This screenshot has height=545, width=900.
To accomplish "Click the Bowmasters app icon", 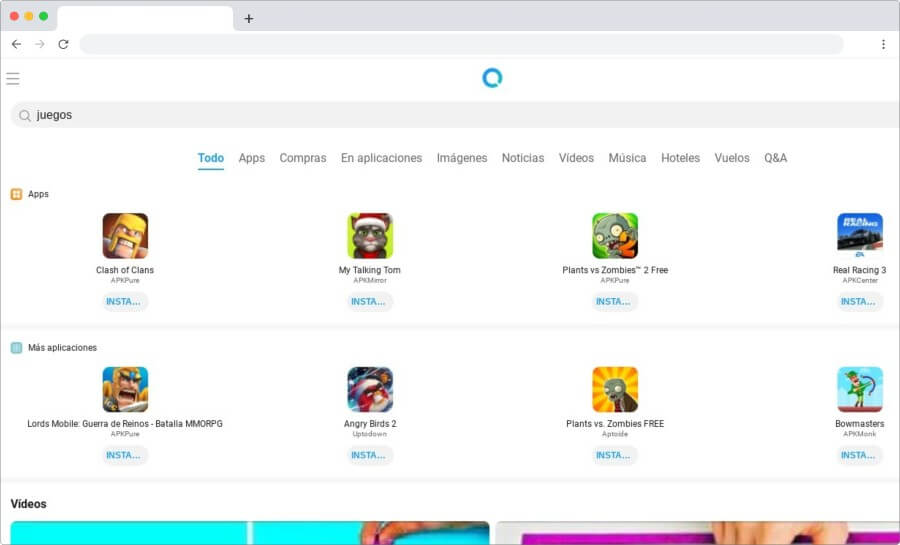I will pos(859,390).
